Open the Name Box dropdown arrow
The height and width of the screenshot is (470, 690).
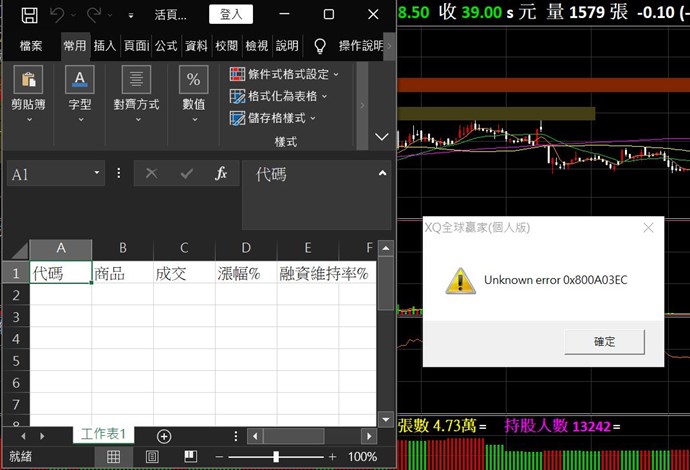point(97,173)
